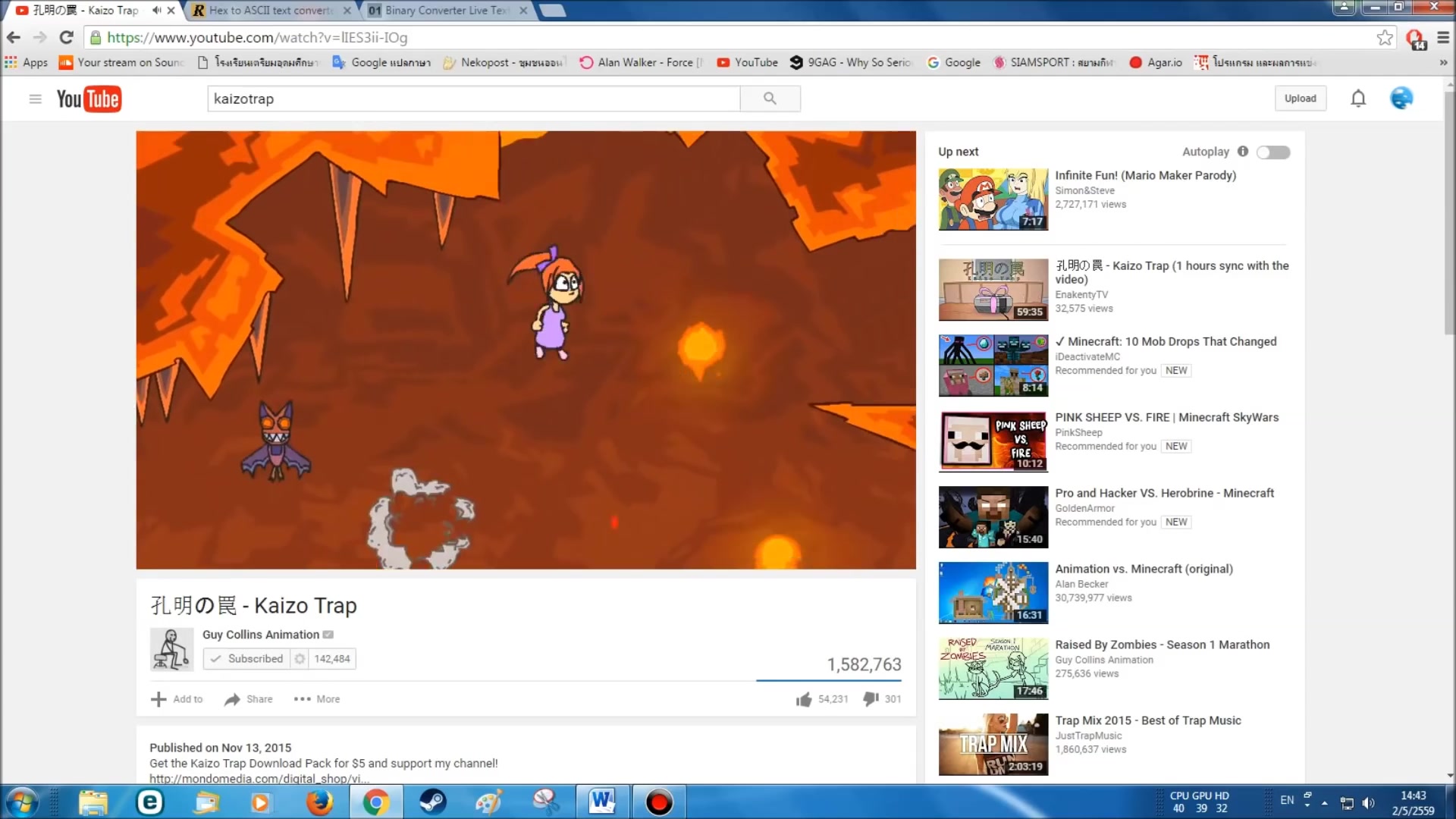Switch to the Hex to ASCII tab
This screenshot has height=819, width=1456.
270,11
